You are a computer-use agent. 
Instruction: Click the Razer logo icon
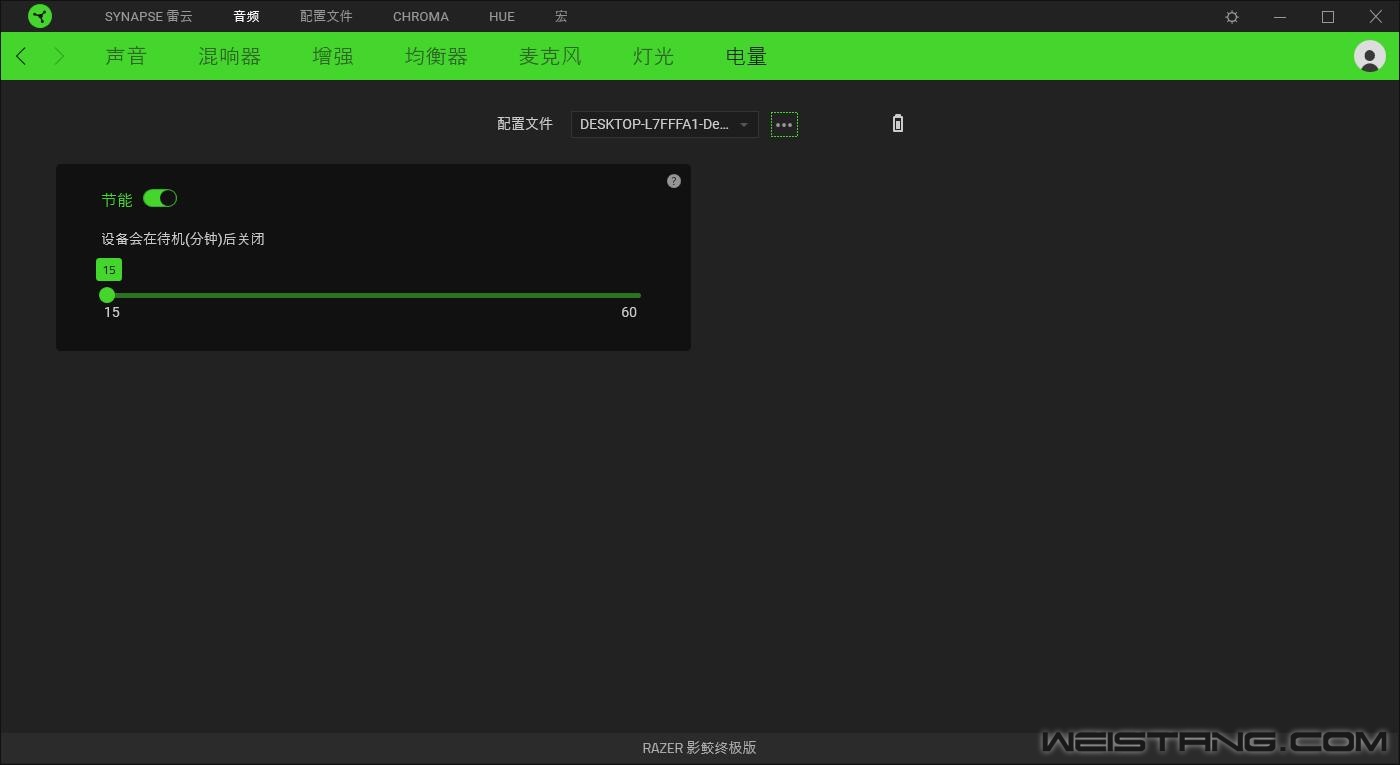[40, 16]
